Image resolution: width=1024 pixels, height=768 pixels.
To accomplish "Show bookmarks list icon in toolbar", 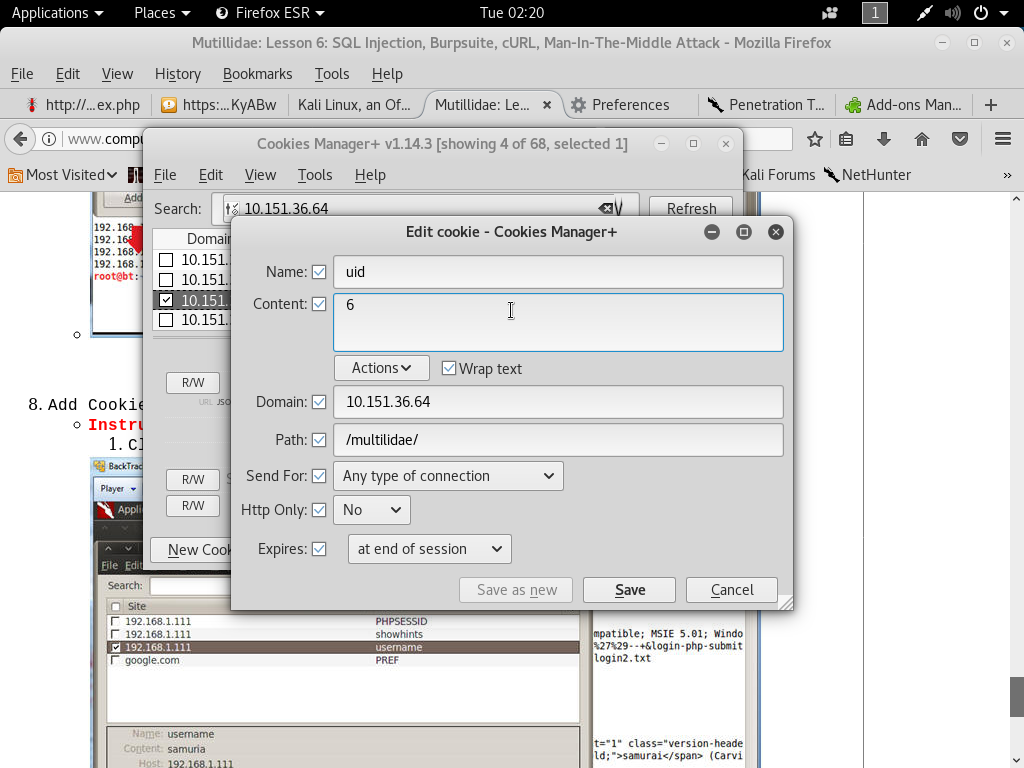I will pyautogui.click(x=846, y=139).
